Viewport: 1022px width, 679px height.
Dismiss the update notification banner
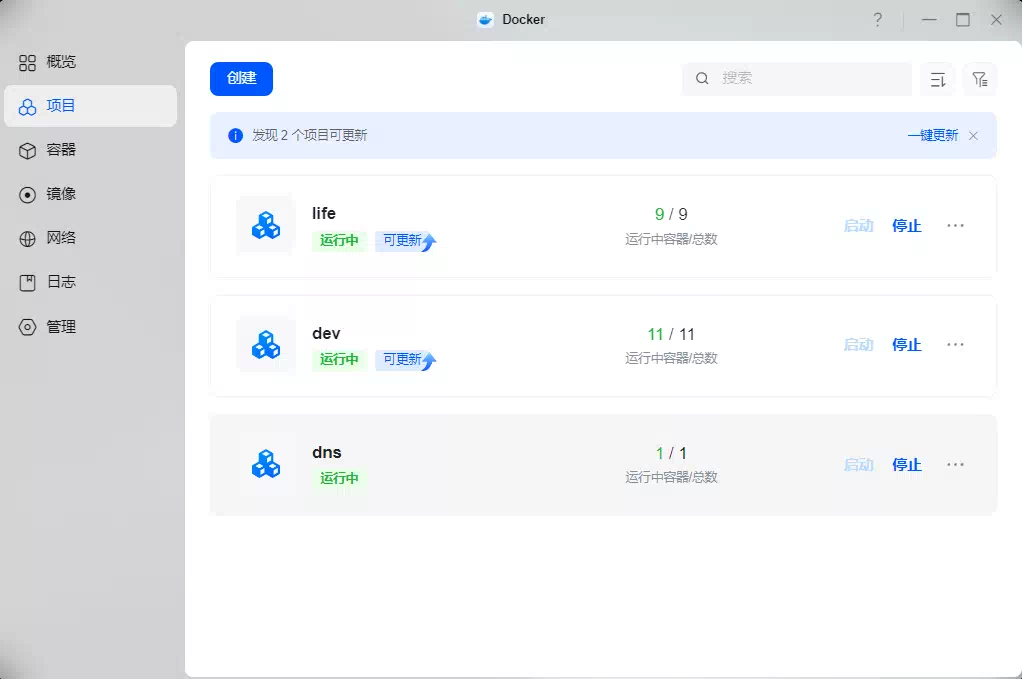point(973,136)
